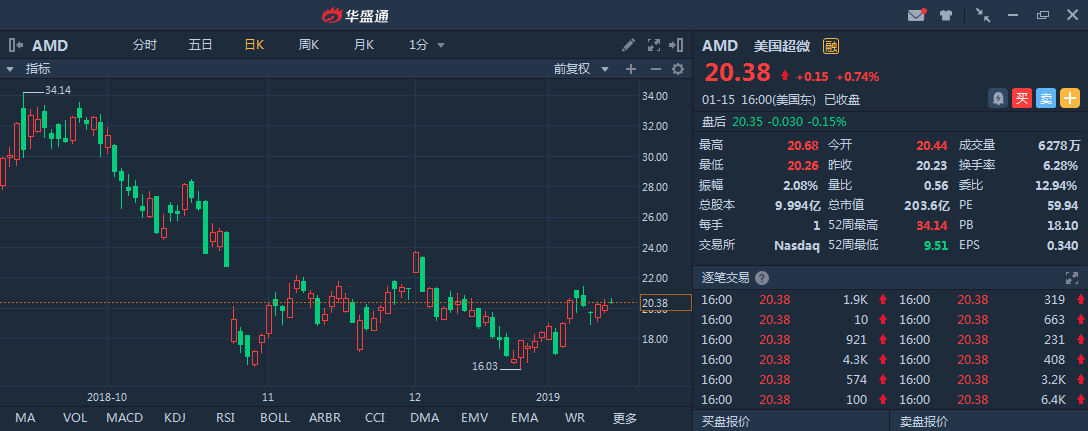
Task: Click the 买盘报价 header
Action: tap(726, 421)
